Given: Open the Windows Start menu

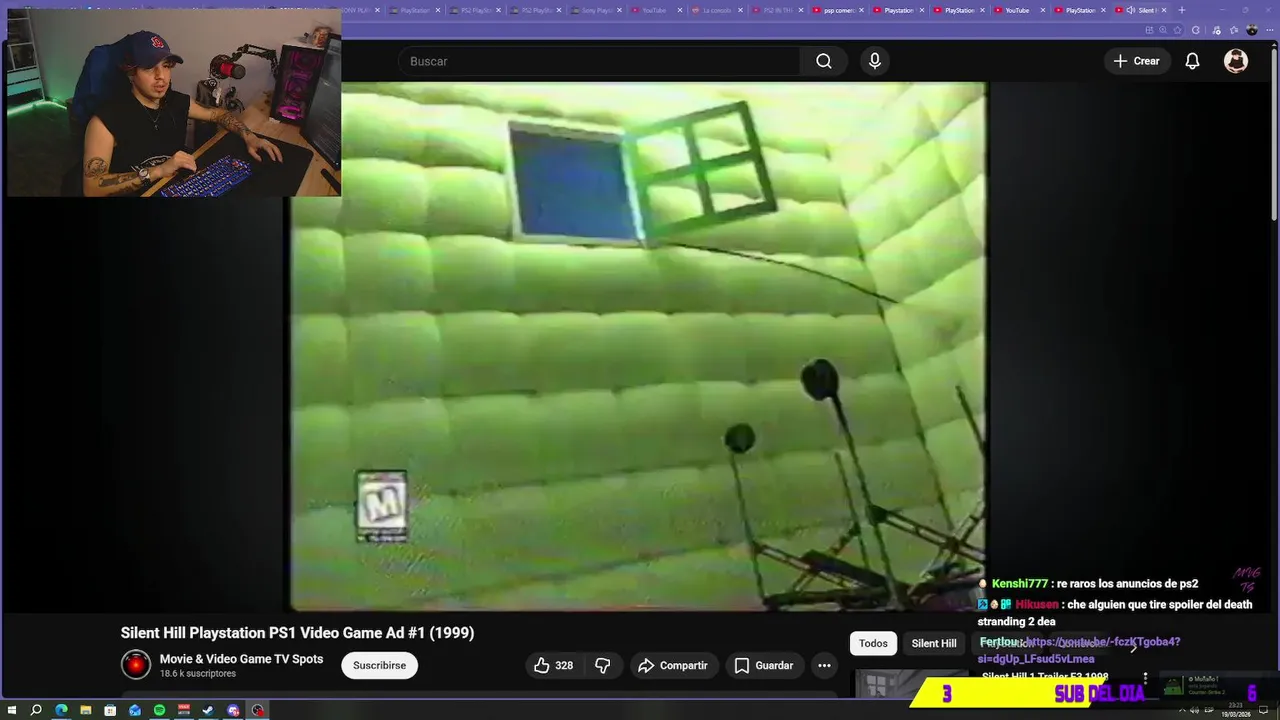Looking at the screenshot, I should (12, 710).
